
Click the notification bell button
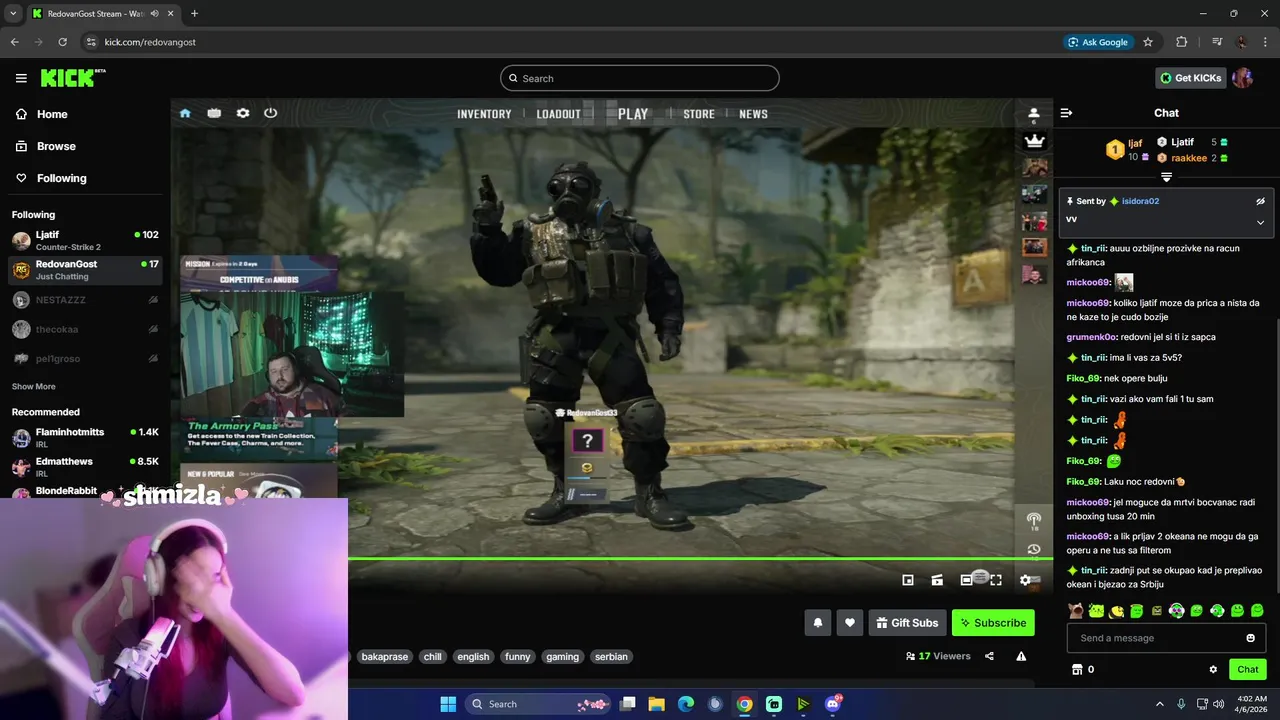coord(817,623)
